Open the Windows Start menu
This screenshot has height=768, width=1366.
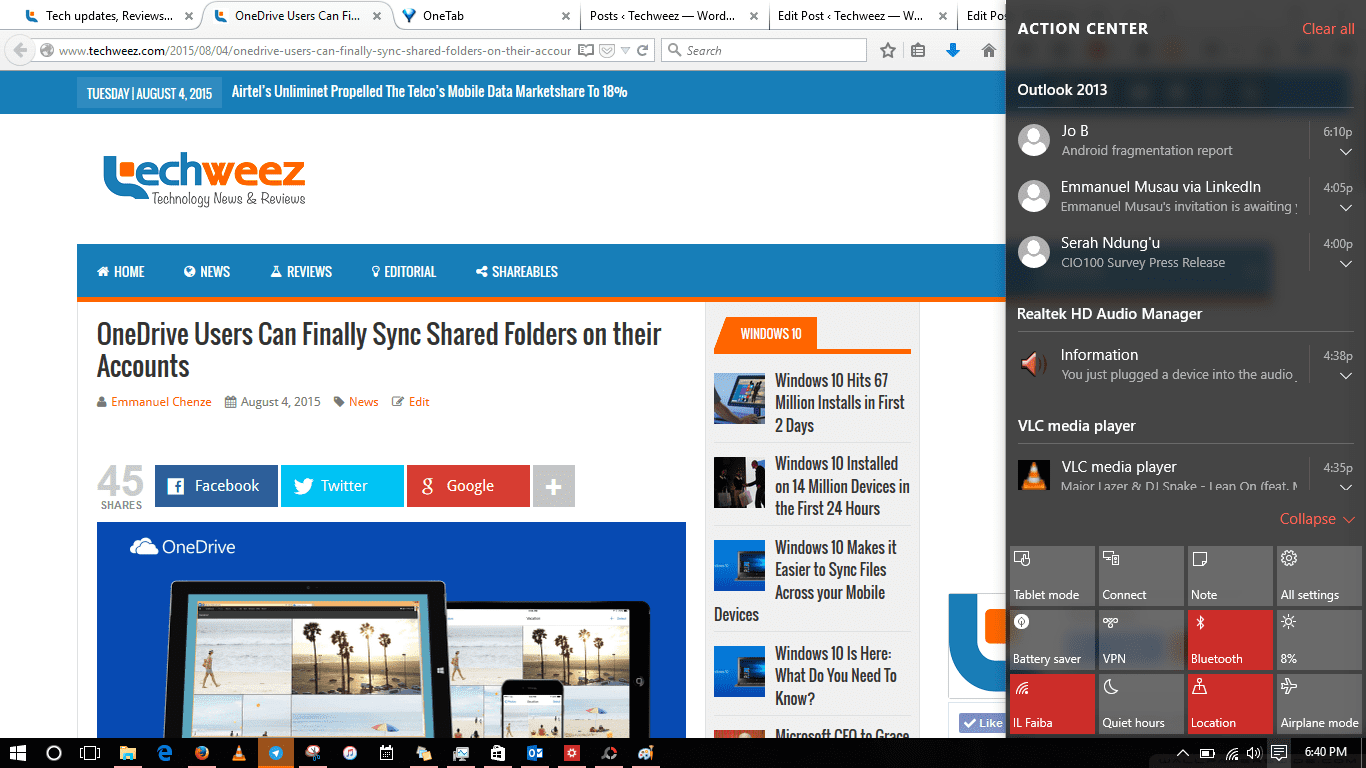coord(17,752)
